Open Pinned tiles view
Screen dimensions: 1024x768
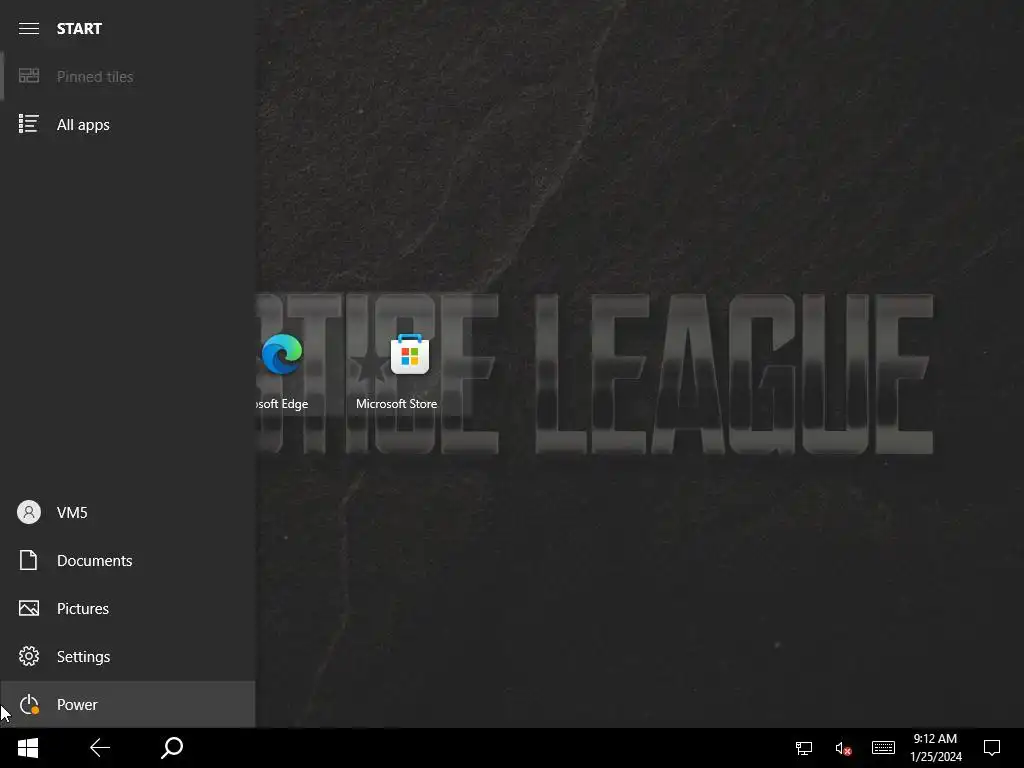127,76
